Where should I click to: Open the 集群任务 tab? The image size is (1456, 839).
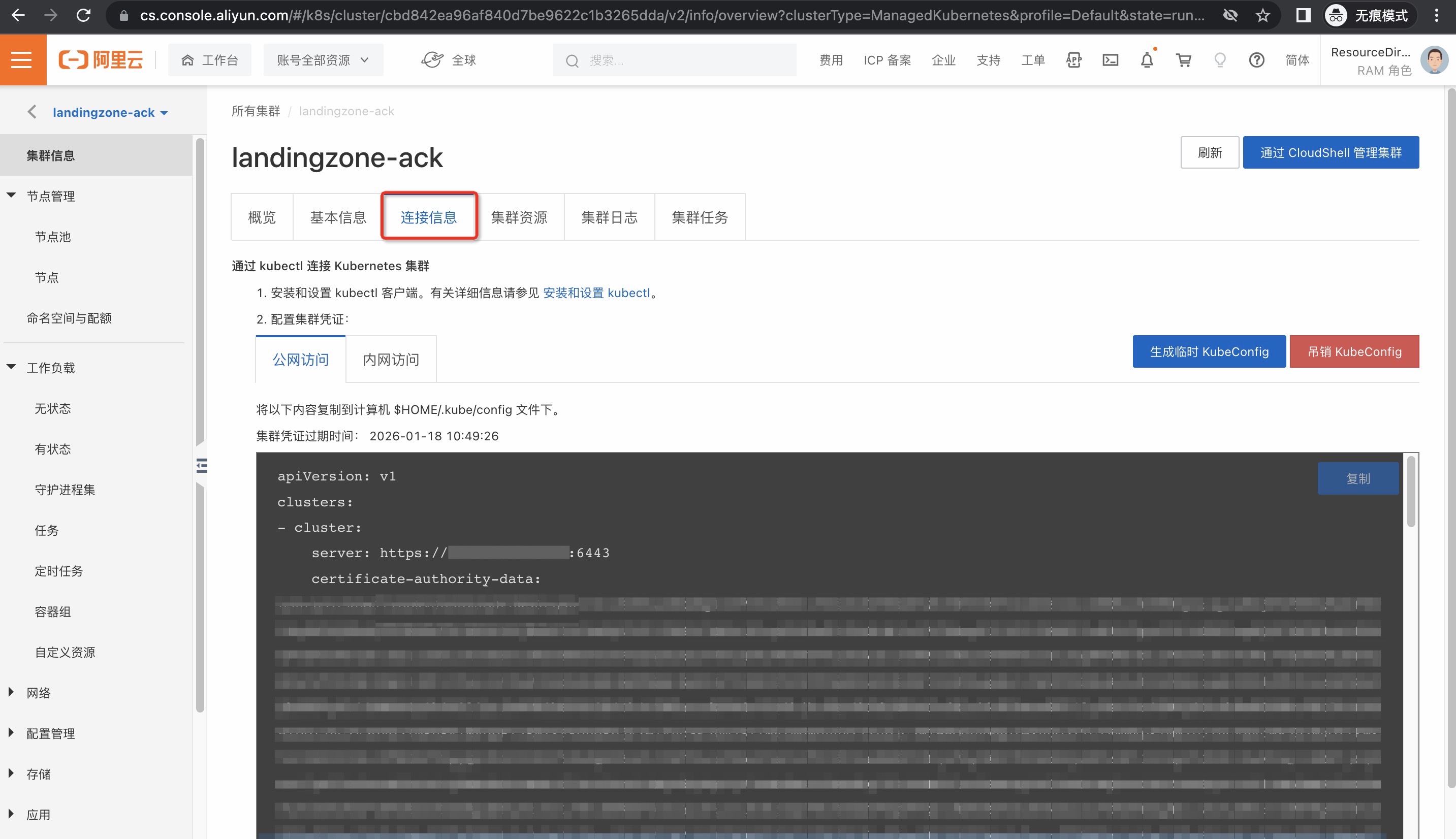click(701, 217)
